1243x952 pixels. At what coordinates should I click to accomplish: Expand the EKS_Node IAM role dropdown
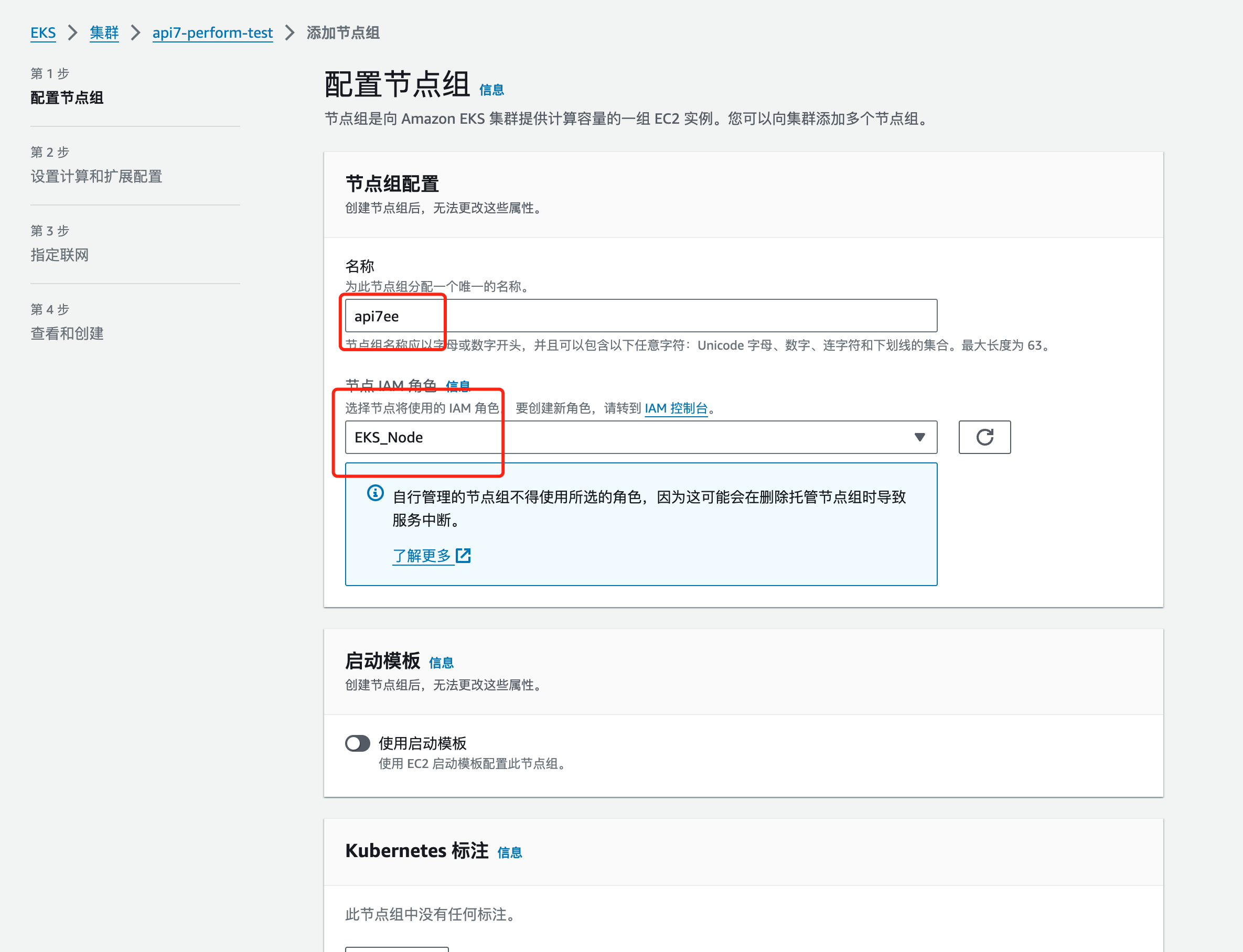[641, 437]
